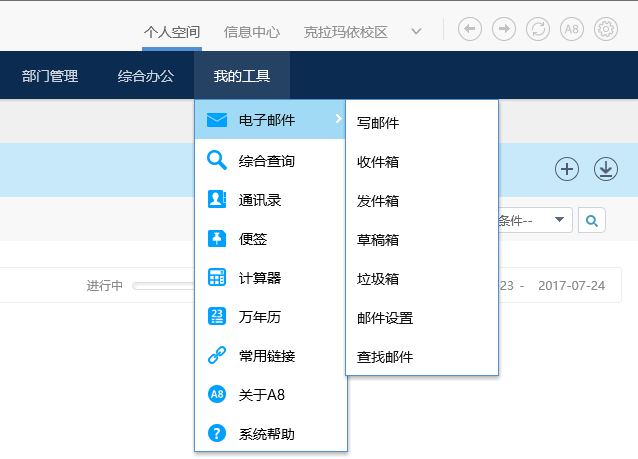Open the calculator (计算器) tool
638x459 pixels.
(x=260, y=278)
